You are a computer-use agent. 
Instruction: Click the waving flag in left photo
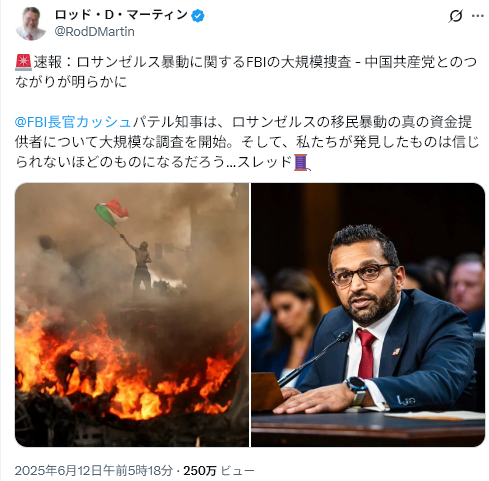click(112, 212)
